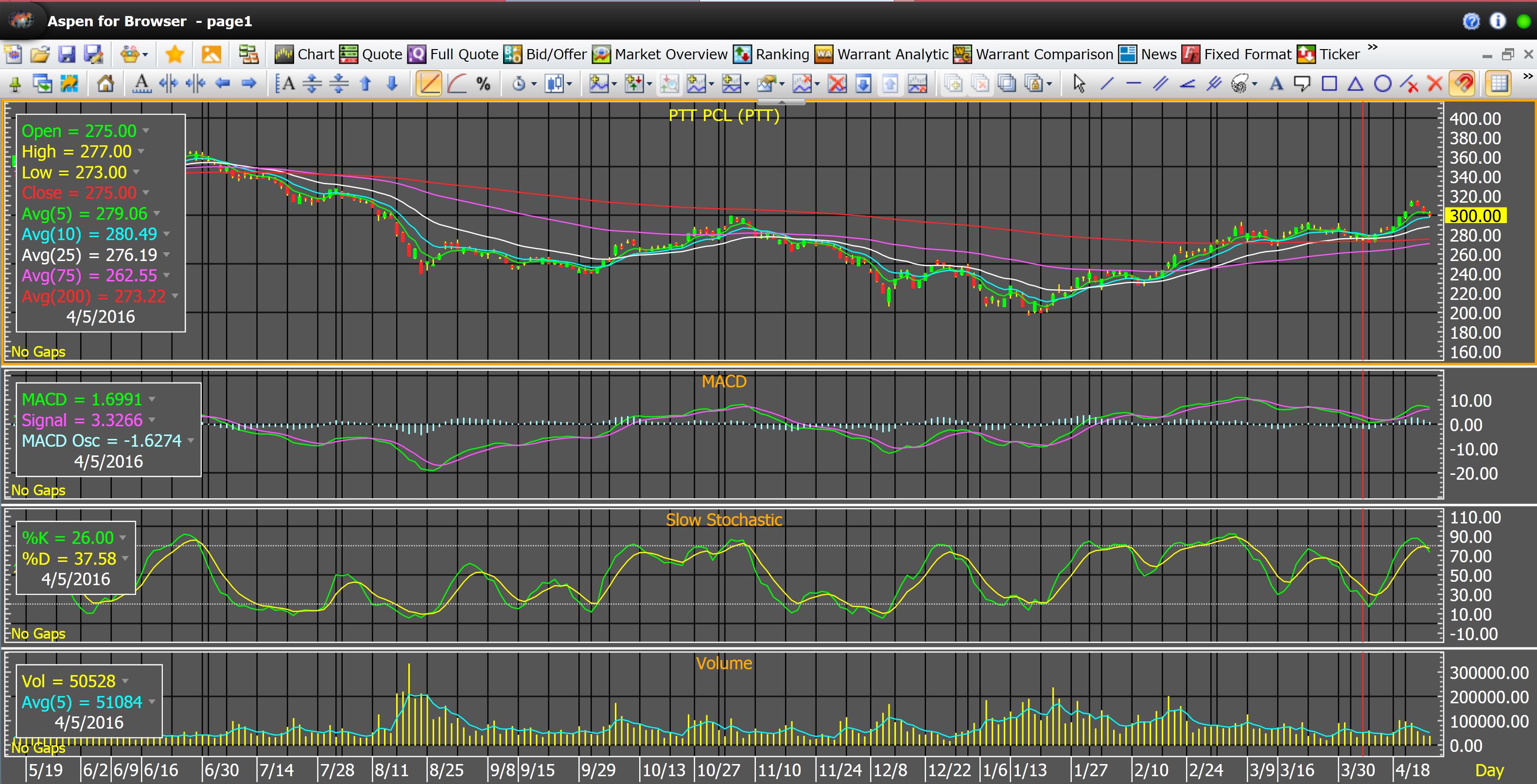Click the new page icon
The image size is (1537, 784).
point(13,54)
